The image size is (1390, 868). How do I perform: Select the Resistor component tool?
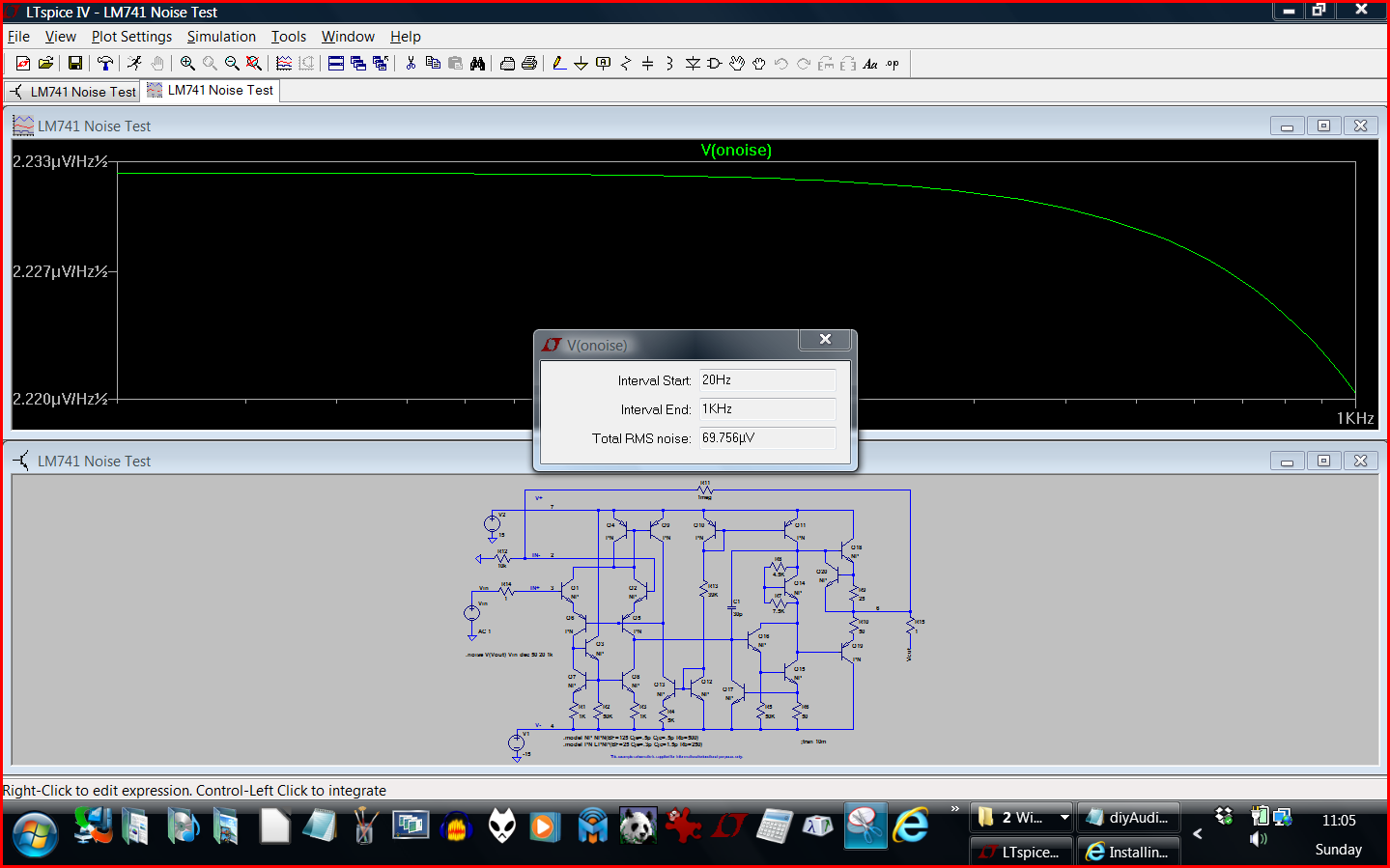click(x=625, y=63)
